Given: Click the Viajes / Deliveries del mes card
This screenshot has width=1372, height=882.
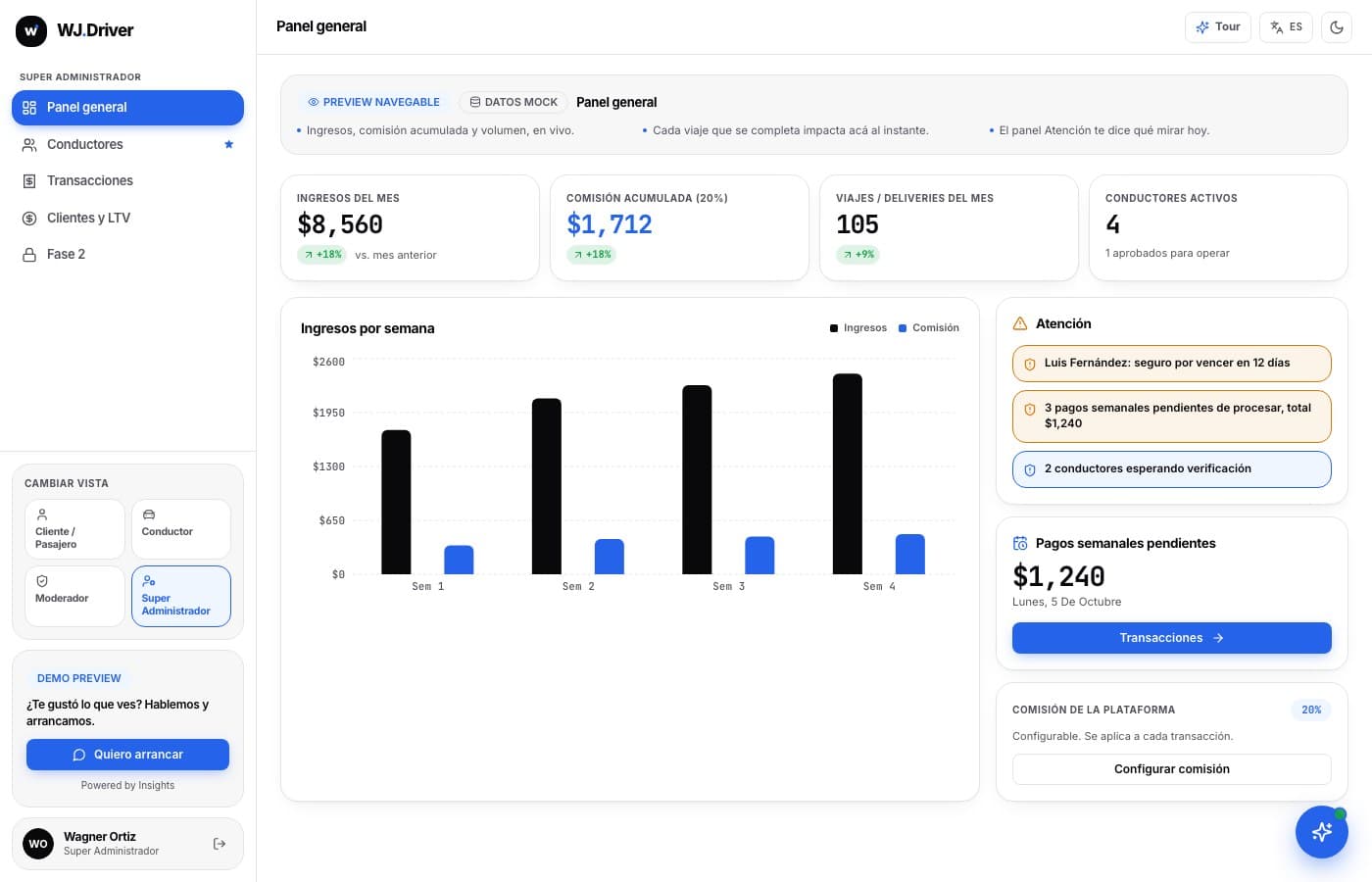Looking at the screenshot, I should 949,228.
